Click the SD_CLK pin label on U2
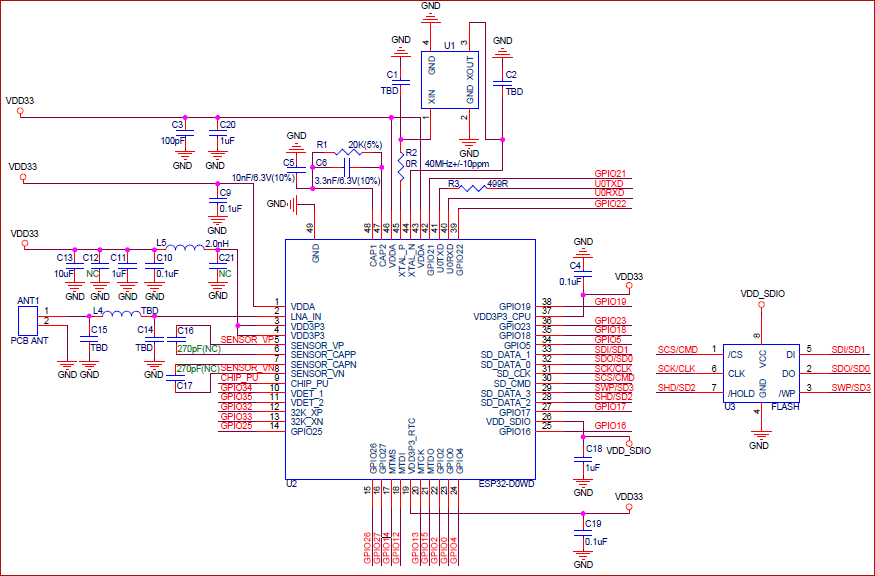This screenshot has width=875, height=576. click(x=514, y=373)
